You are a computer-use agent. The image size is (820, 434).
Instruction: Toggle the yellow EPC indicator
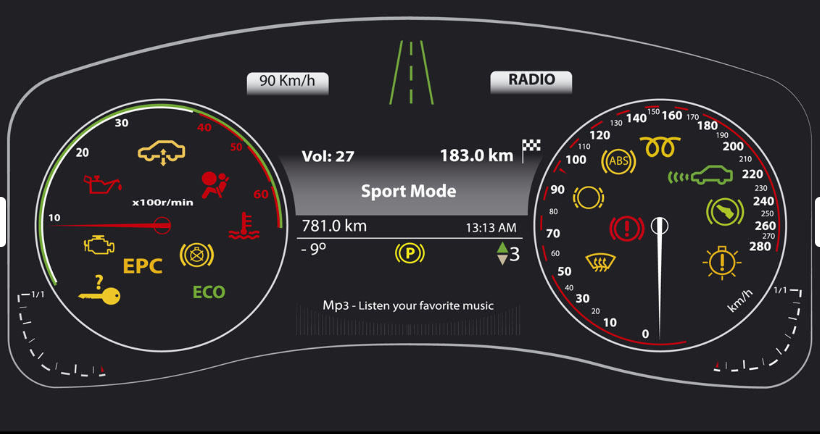point(143,266)
